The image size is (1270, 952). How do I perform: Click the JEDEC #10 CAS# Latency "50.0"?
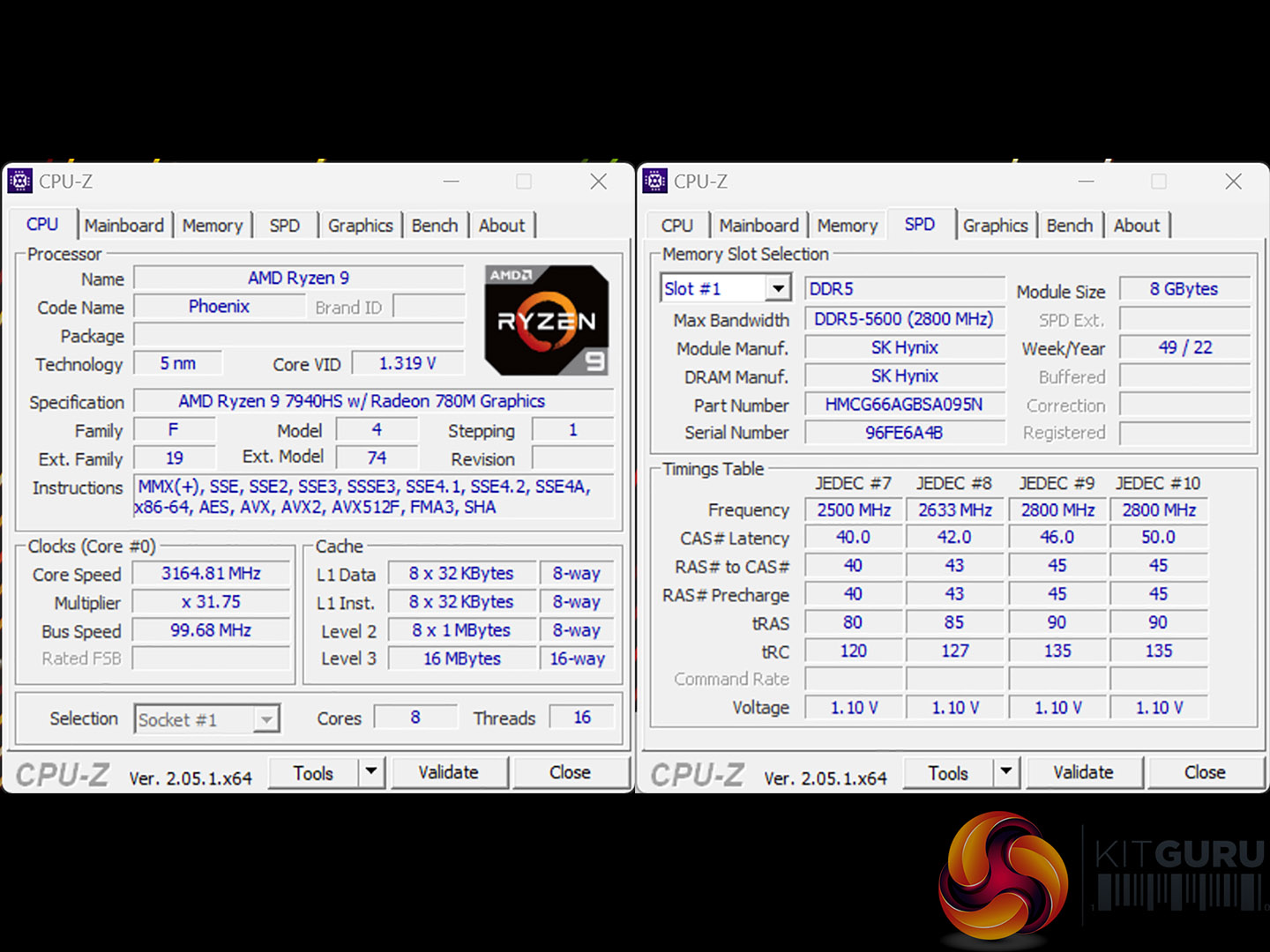pos(1159,538)
